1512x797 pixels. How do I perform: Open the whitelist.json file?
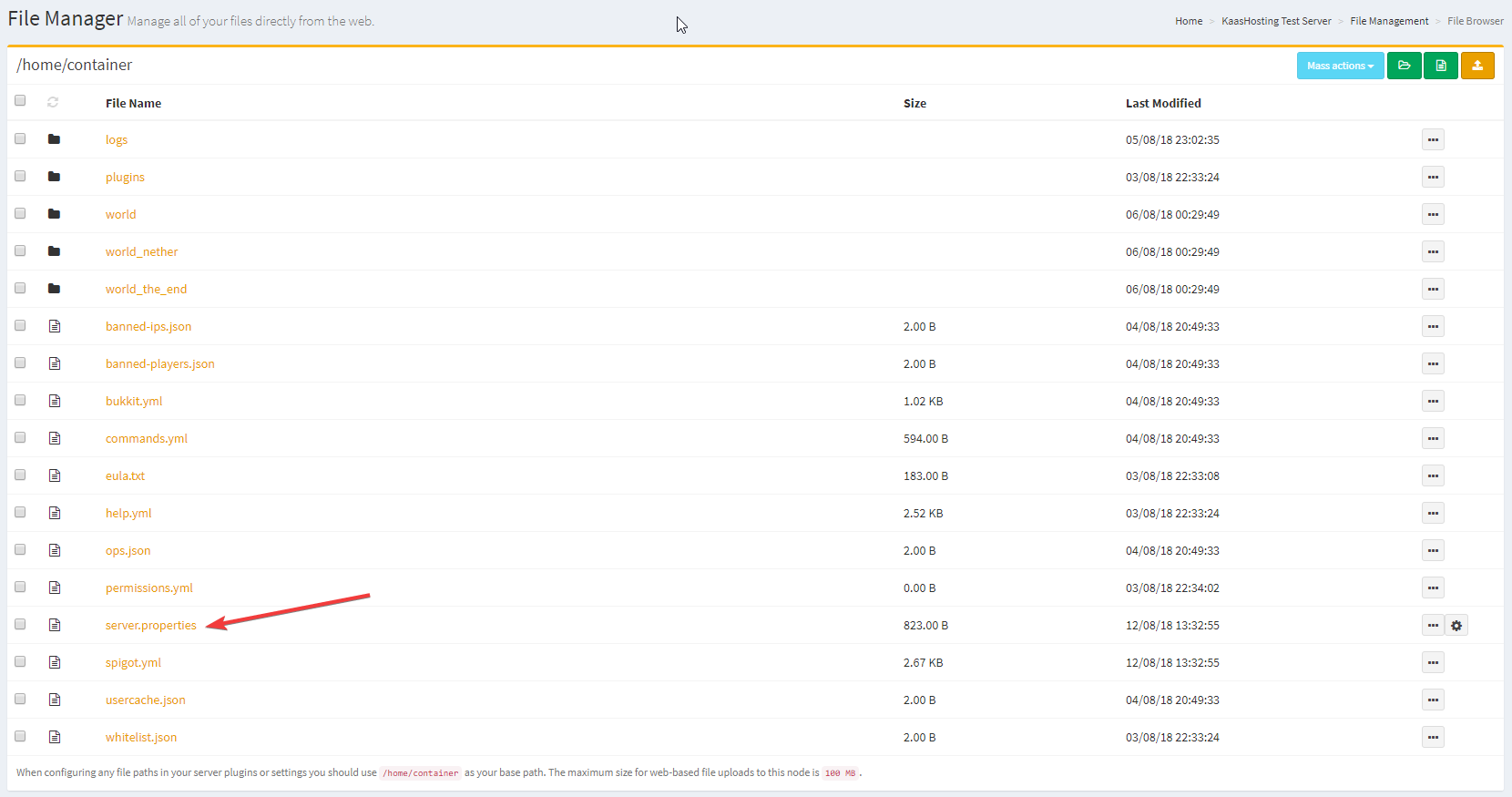pyautogui.click(x=141, y=738)
